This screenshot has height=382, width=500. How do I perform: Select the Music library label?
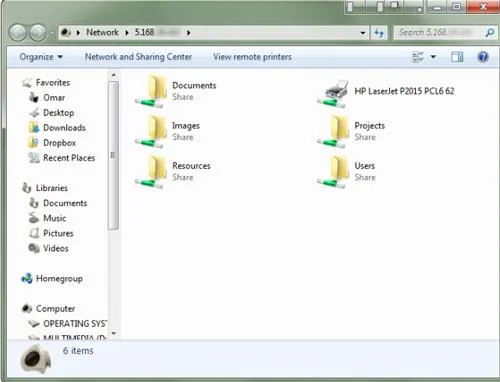55,218
